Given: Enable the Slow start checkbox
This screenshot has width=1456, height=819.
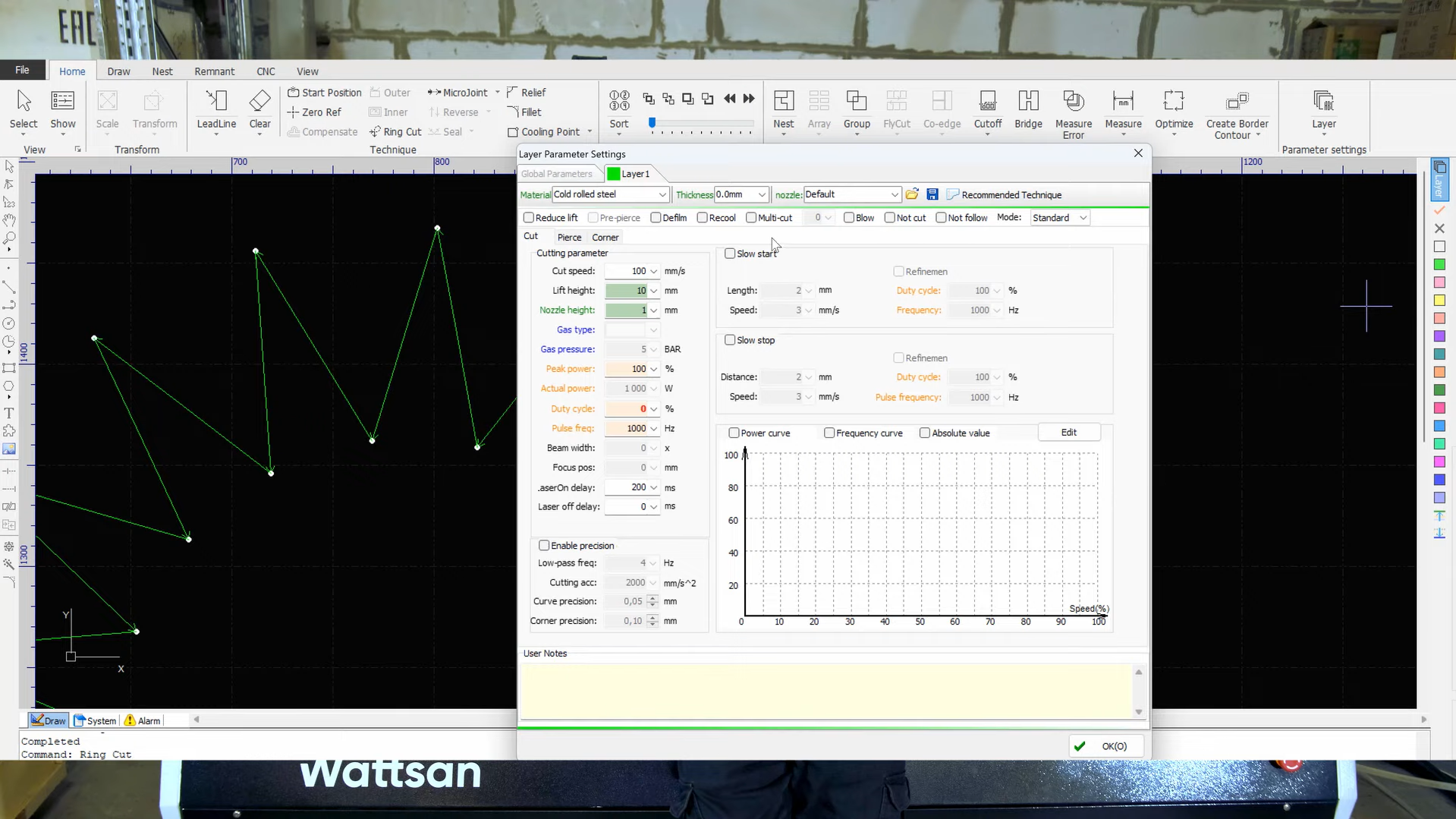Looking at the screenshot, I should 730,254.
